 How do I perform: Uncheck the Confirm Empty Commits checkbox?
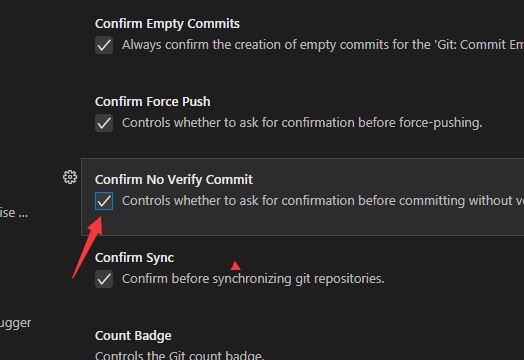tap(104, 45)
